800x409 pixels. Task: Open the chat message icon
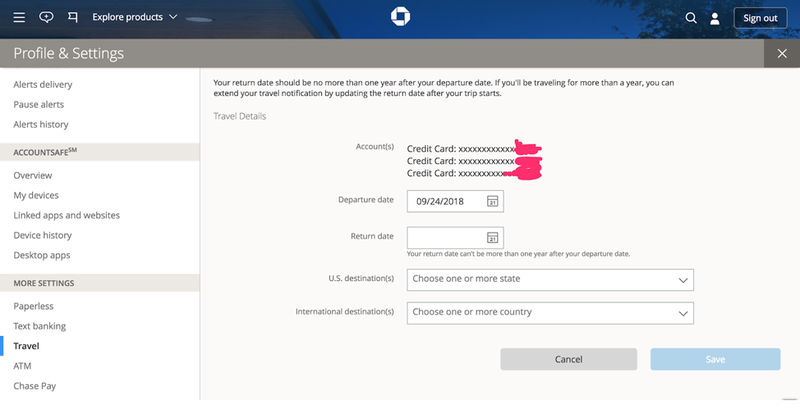click(46, 17)
